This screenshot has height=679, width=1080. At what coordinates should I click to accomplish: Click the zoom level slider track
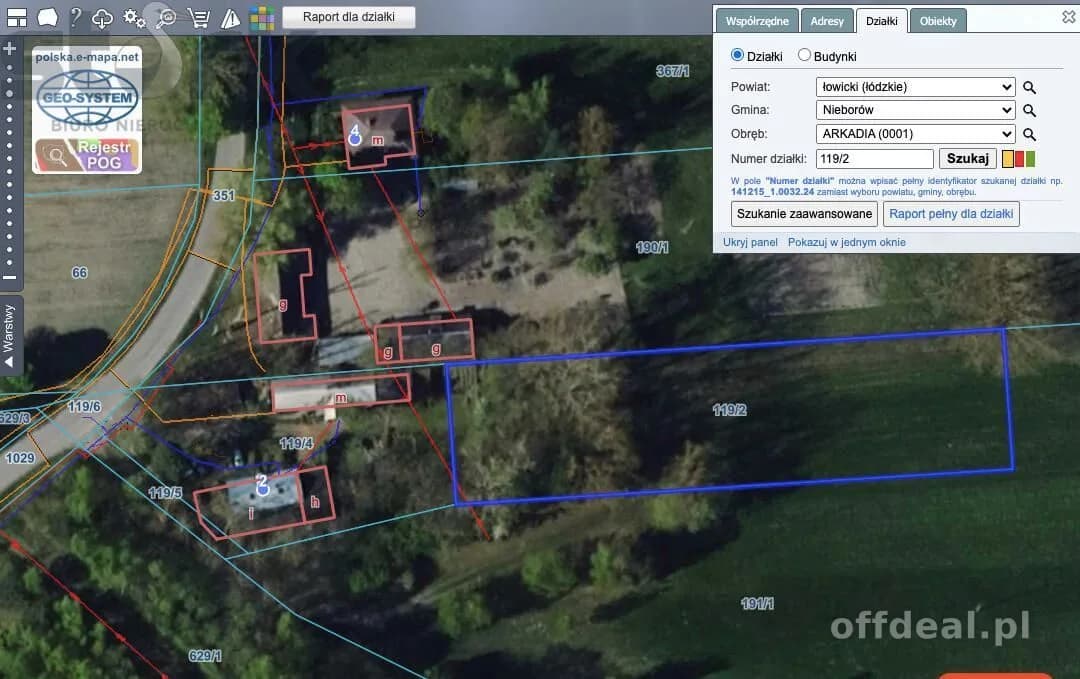pos(10,164)
